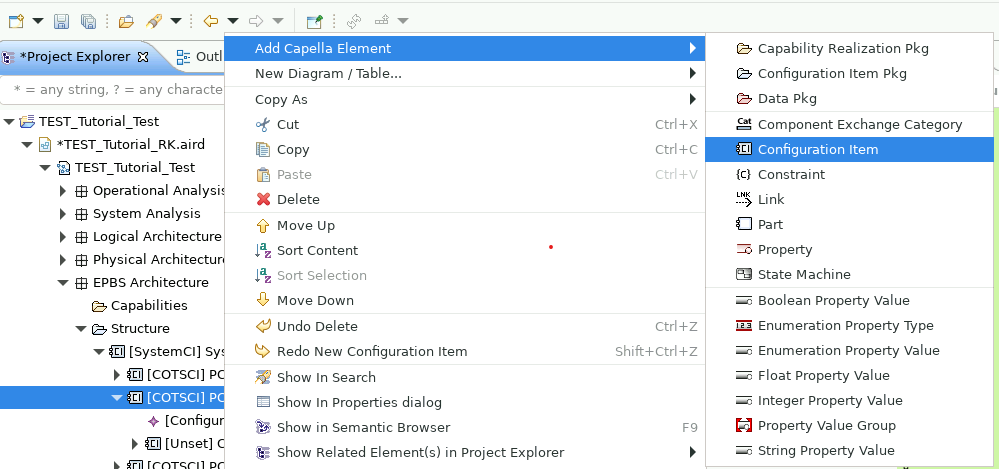Choose Show In Search menu entry
The height and width of the screenshot is (469, 999).
click(x=464, y=377)
